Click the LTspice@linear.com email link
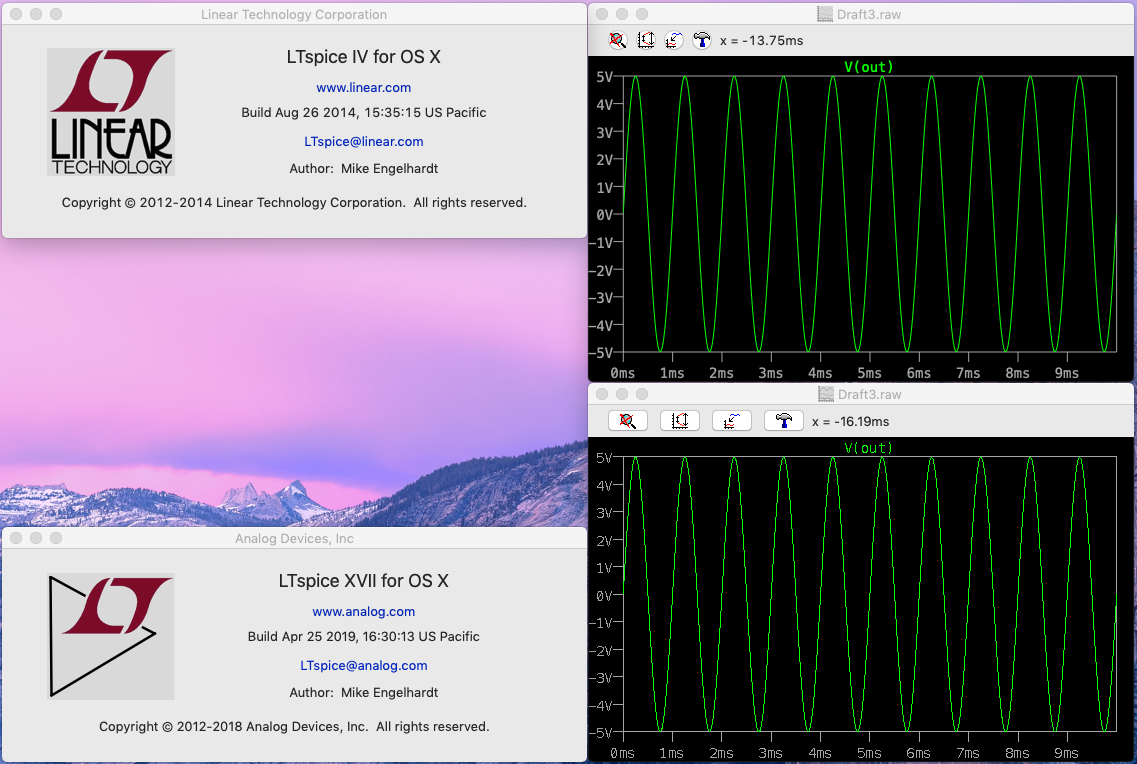This screenshot has width=1137, height=764. coord(363,141)
